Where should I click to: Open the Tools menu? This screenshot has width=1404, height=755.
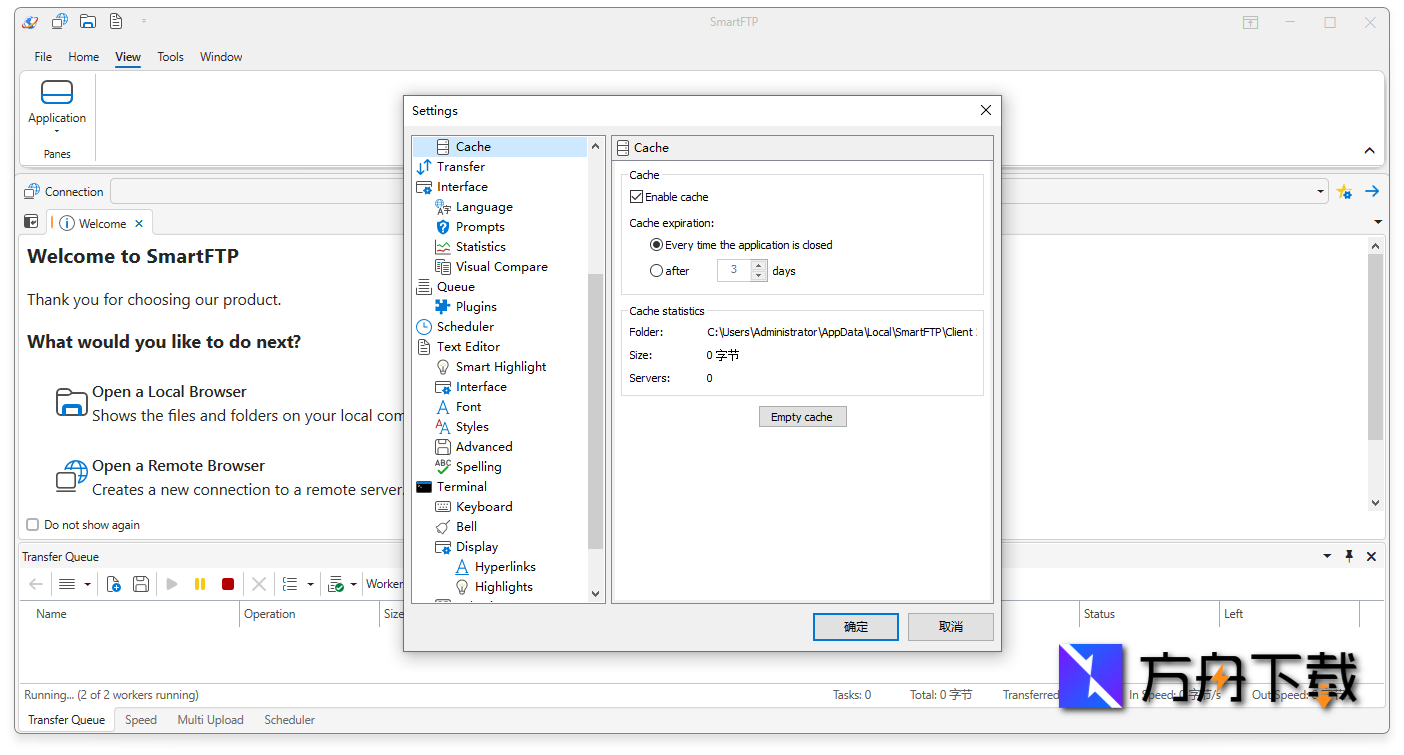[x=170, y=57]
